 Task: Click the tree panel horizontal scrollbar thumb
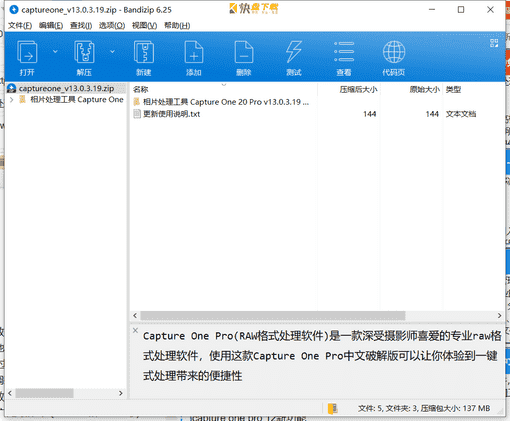coord(44,393)
